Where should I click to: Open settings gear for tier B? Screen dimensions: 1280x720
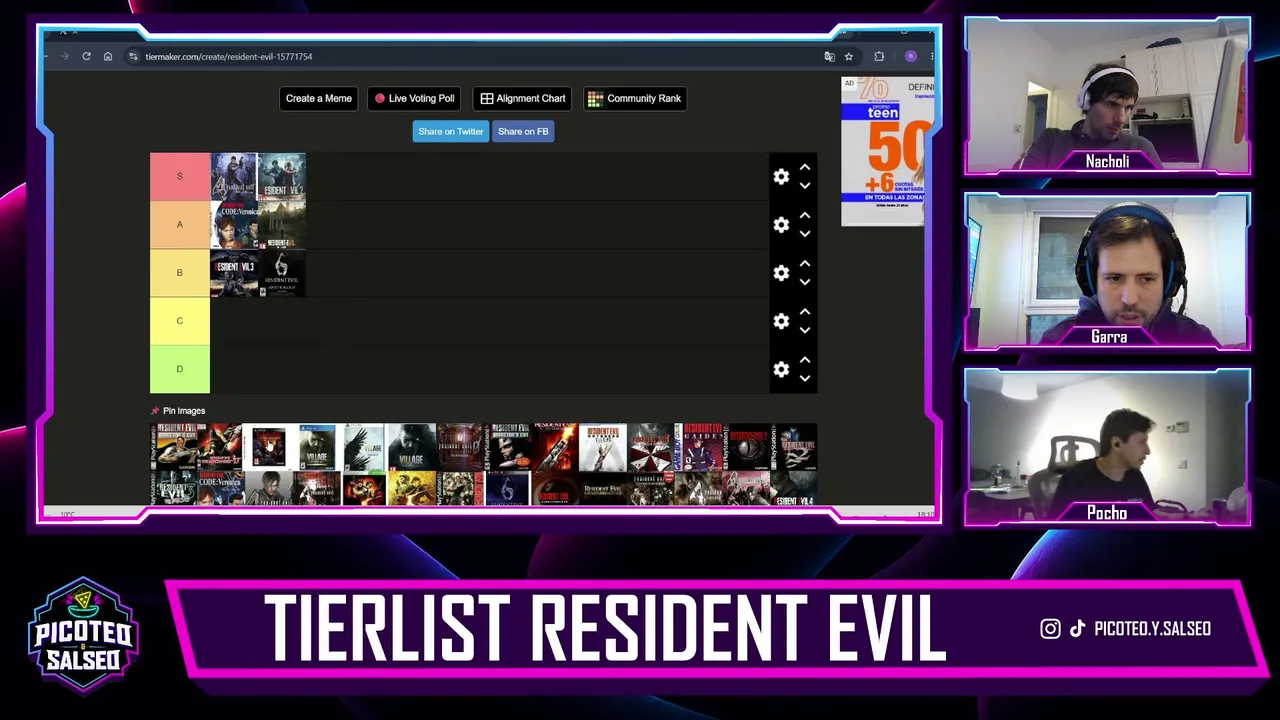pos(781,273)
